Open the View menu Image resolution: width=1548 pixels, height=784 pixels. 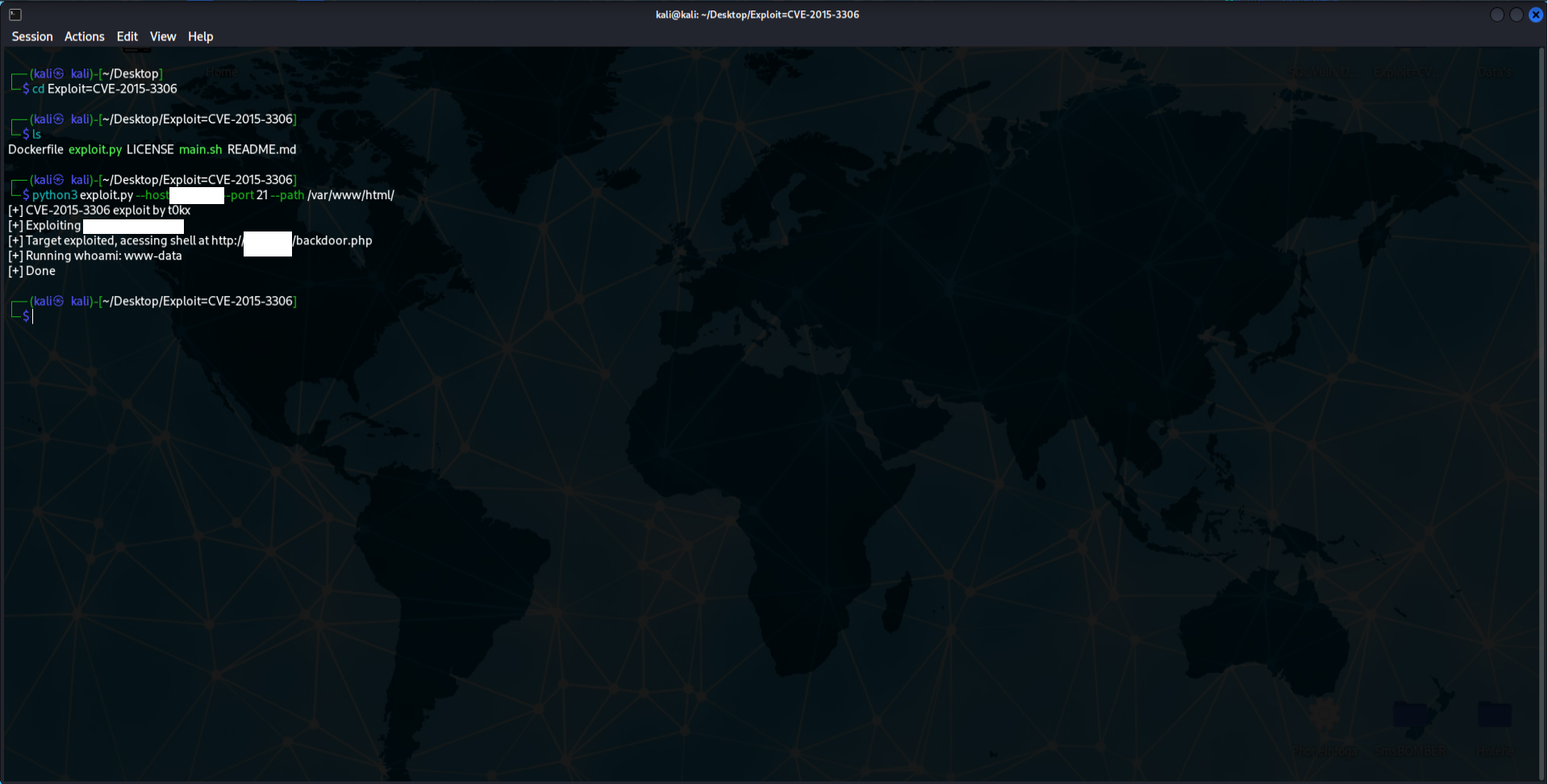tap(163, 36)
